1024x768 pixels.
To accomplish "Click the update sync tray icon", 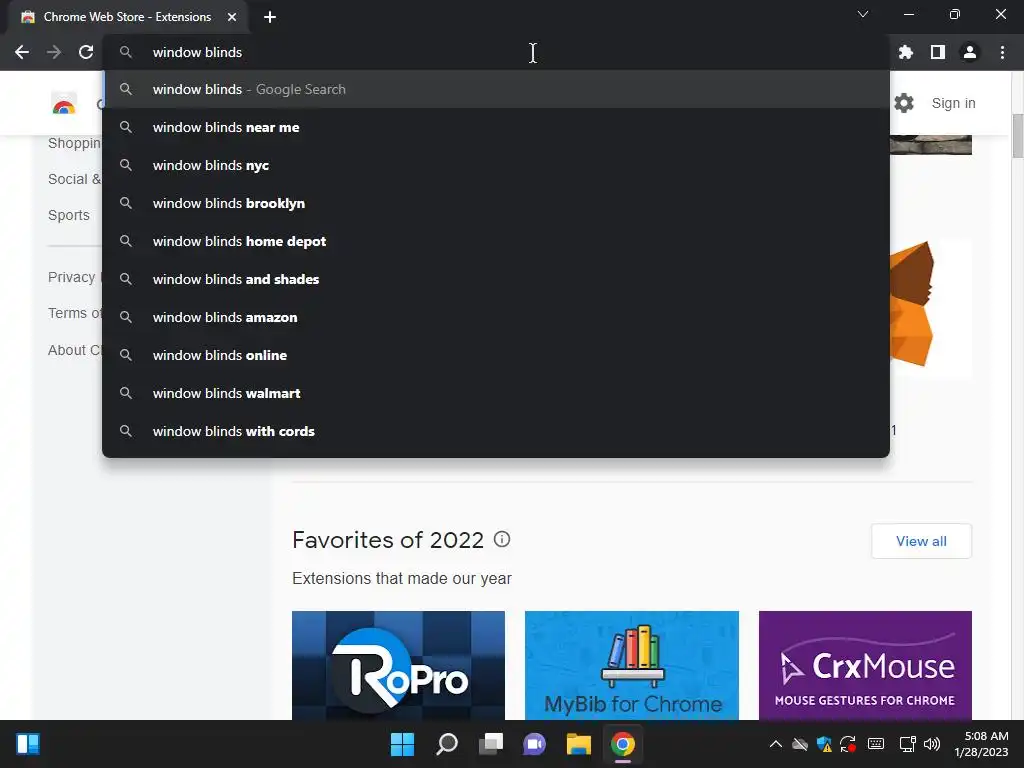I will (x=848, y=744).
